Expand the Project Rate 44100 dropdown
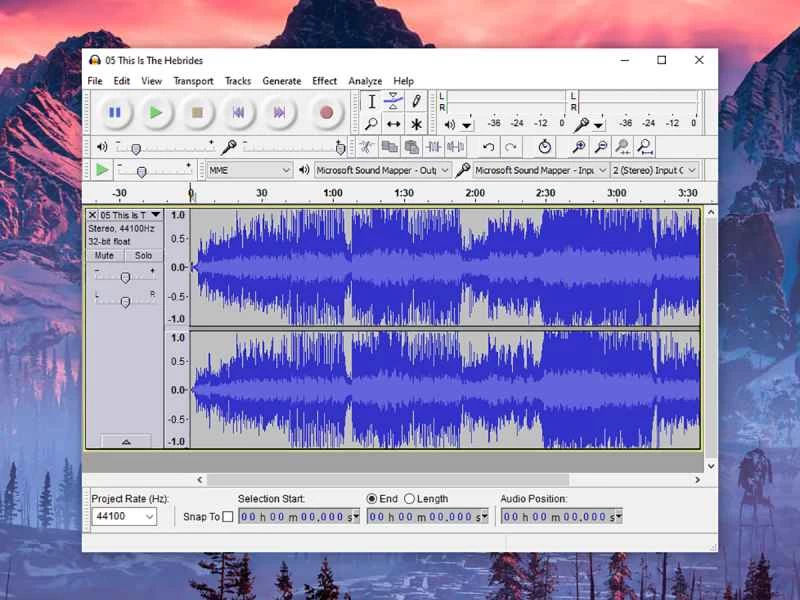 pyautogui.click(x=124, y=517)
